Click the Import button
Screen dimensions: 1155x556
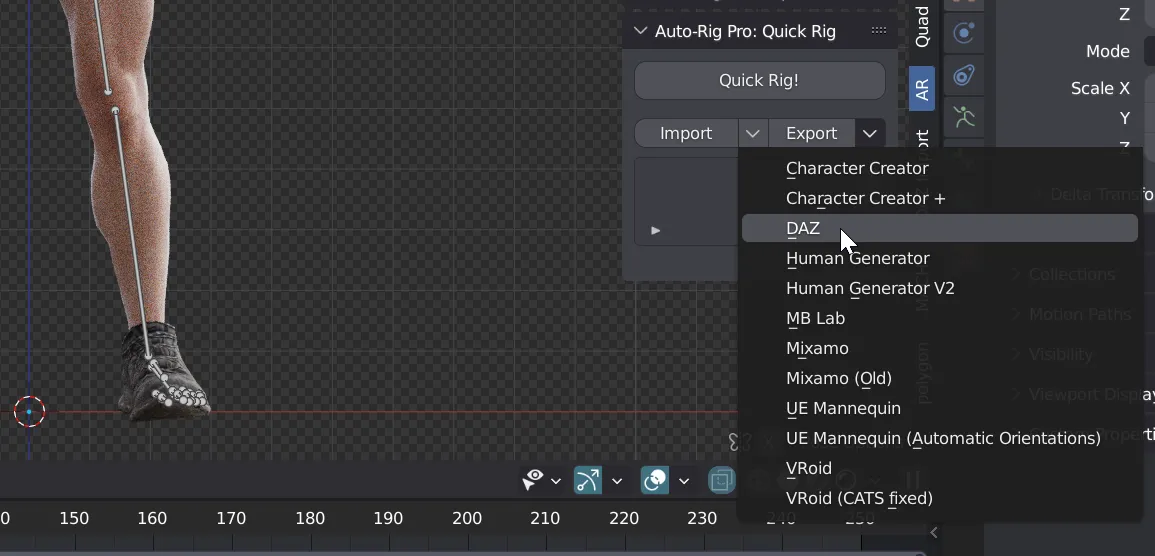click(686, 133)
